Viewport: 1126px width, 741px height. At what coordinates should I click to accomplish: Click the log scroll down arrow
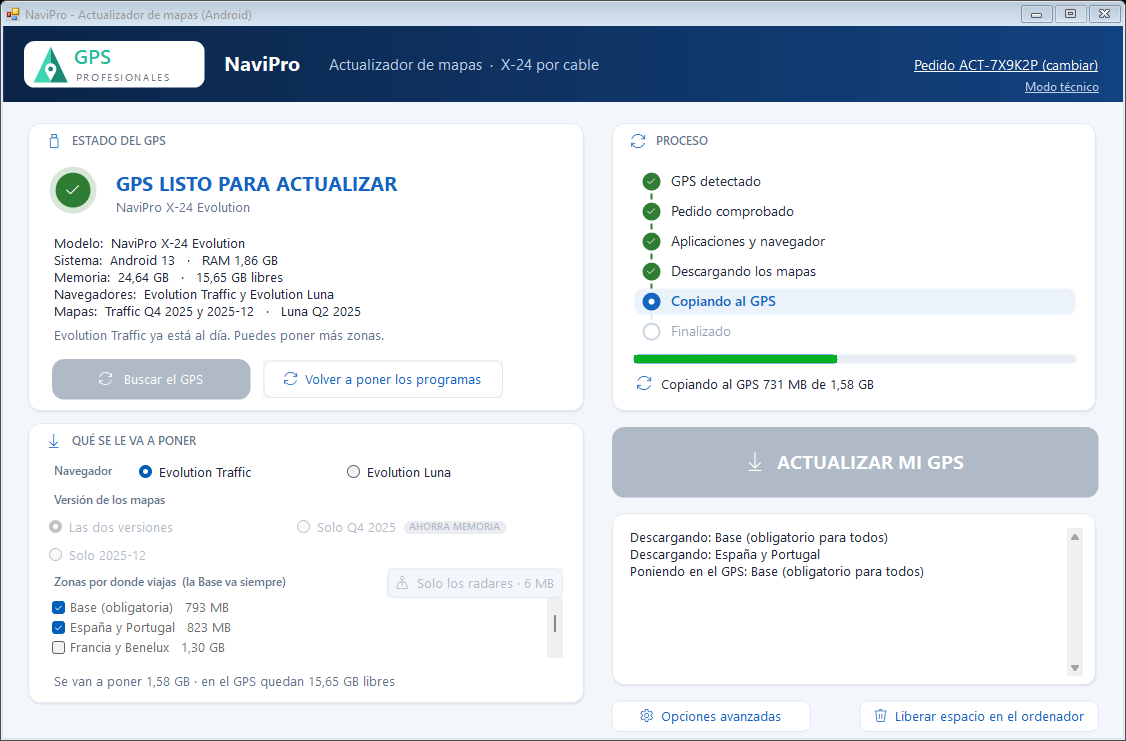click(1075, 668)
